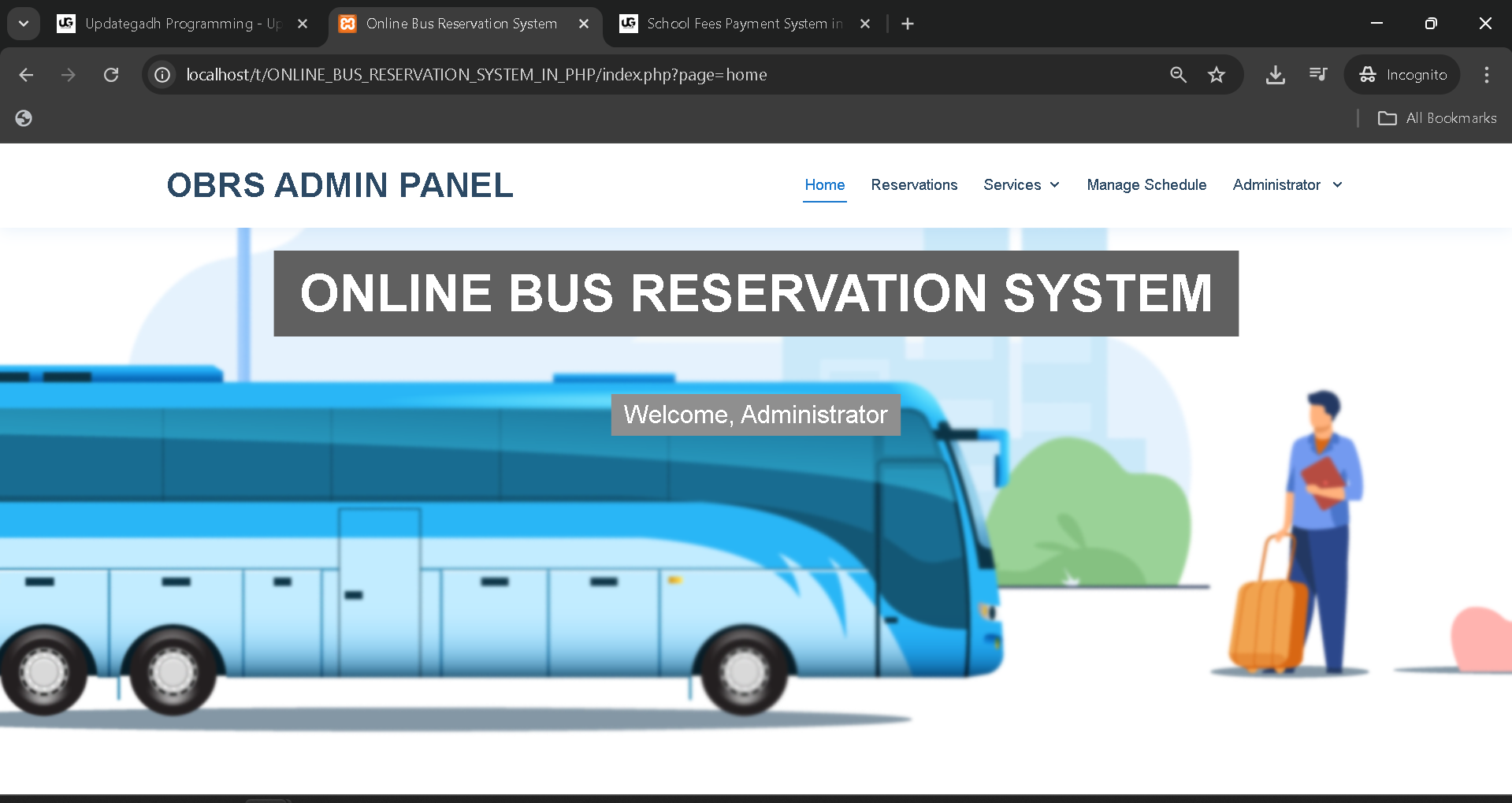The image size is (1512, 803).
Task: Open the Manage Schedule page
Action: (x=1146, y=185)
